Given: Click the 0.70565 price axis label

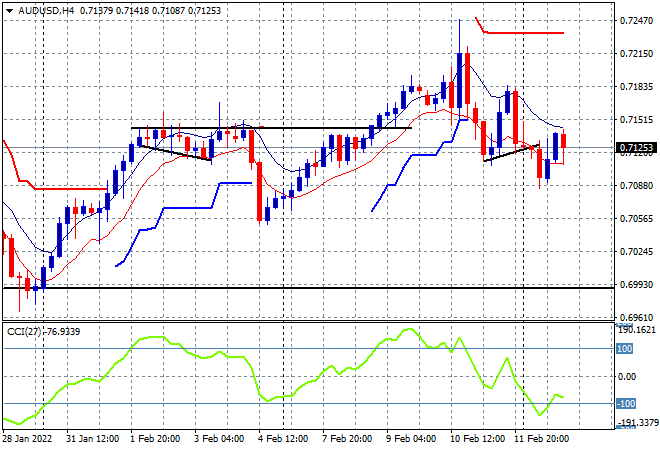Looking at the screenshot, I should (636, 219).
